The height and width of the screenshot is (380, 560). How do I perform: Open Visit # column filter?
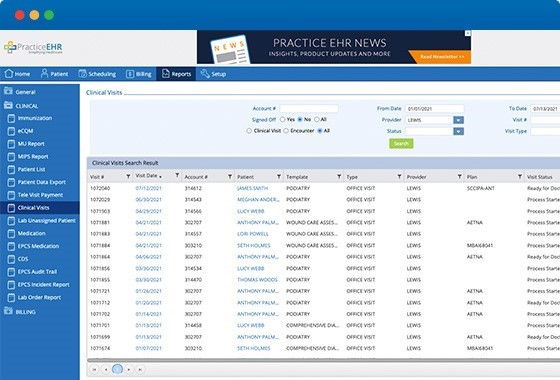(128, 176)
